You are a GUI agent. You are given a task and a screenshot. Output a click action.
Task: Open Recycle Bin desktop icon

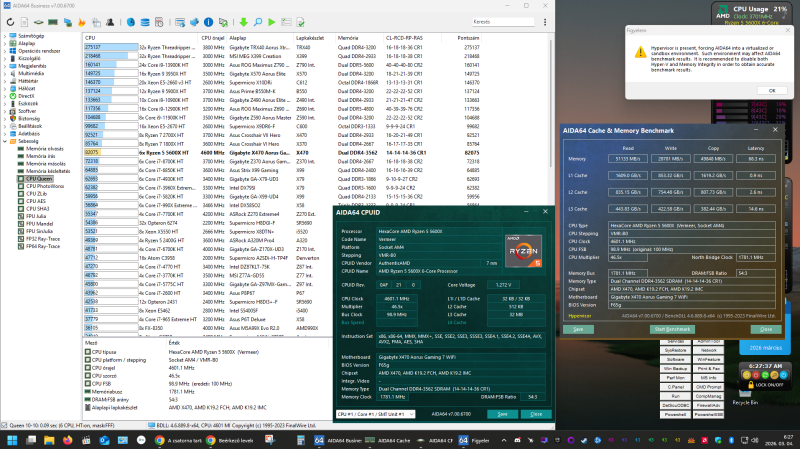[x=745, y=397]
